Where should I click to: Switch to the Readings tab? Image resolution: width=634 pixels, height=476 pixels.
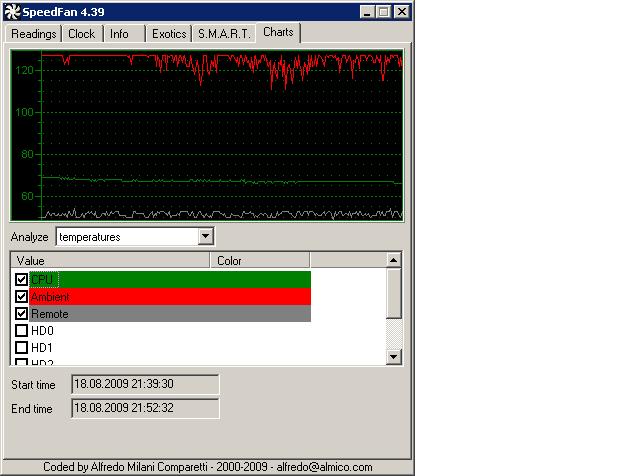pos(34,34)
